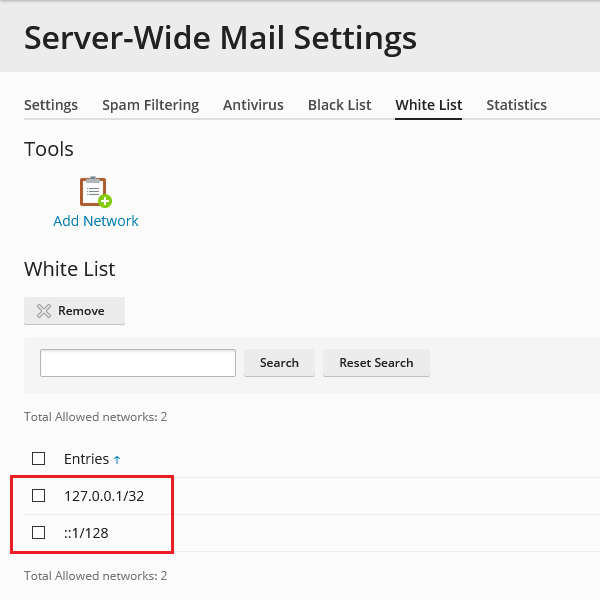Viewport: 600px width, 600px height.
Task: Focus the white list search field
Action: (138, 363)
